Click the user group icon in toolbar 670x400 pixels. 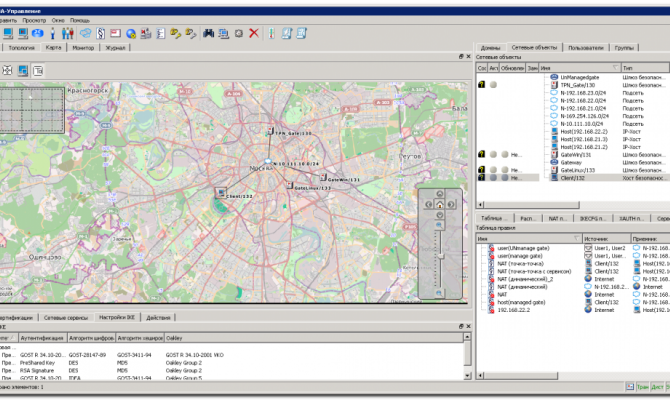tap(67, 32)
